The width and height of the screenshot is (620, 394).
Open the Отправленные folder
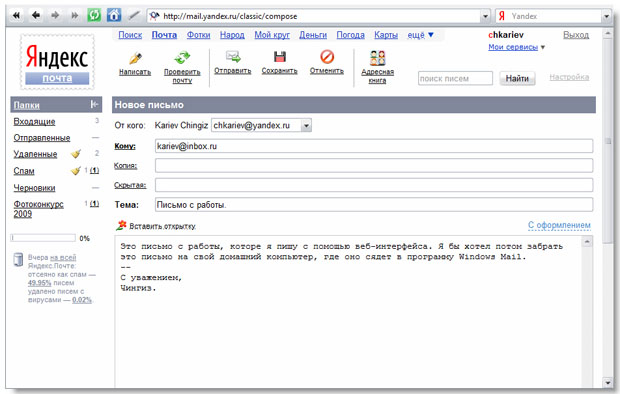(x=42, y=138)
